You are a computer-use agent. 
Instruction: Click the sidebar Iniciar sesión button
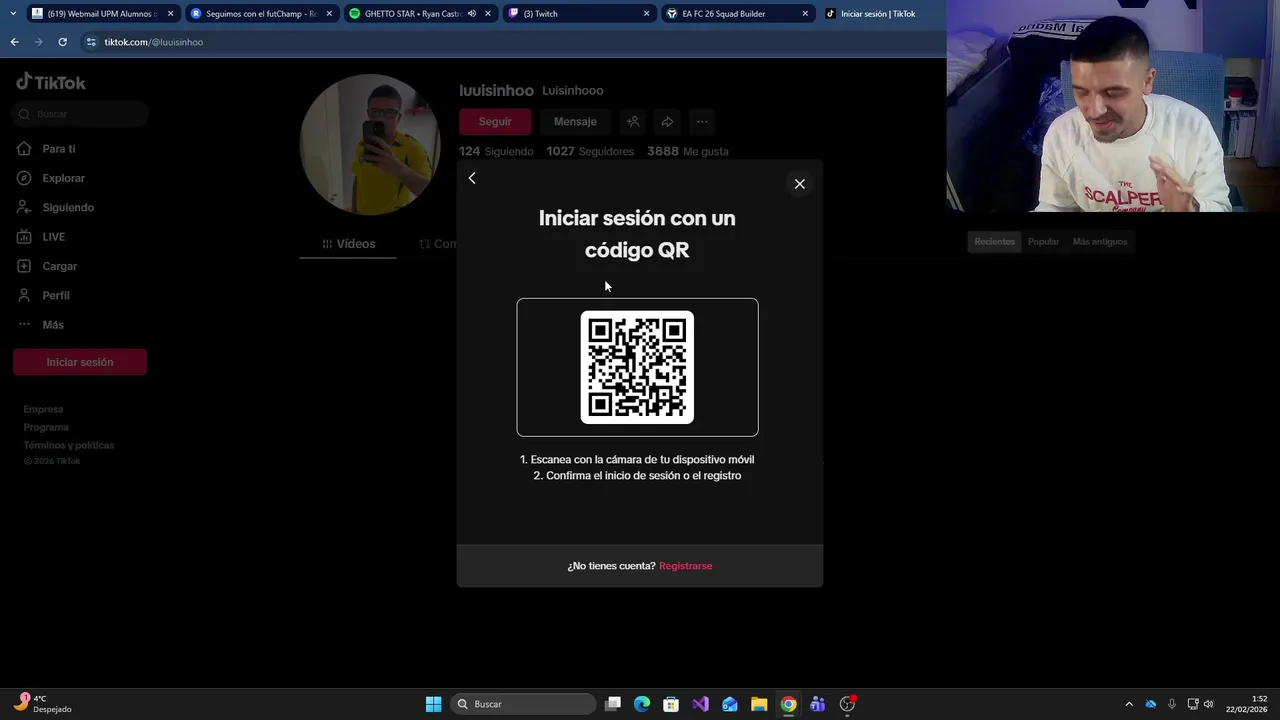pyautogui.click(x=80, y=362)
